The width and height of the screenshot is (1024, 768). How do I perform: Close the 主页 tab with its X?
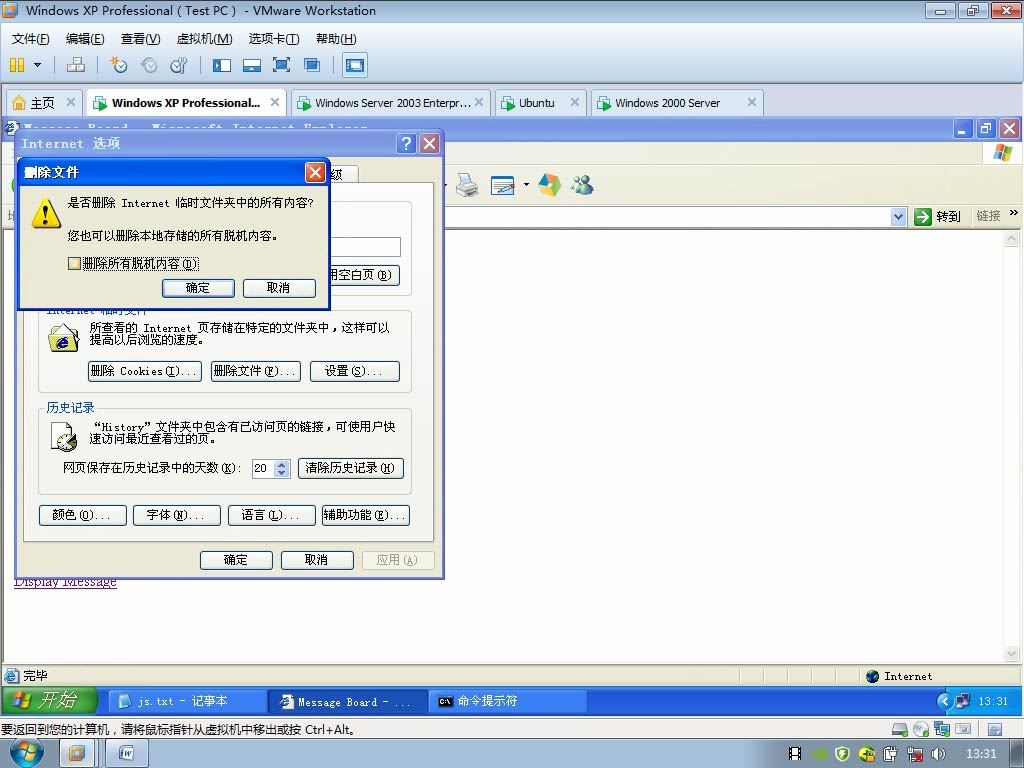[71, 102]
